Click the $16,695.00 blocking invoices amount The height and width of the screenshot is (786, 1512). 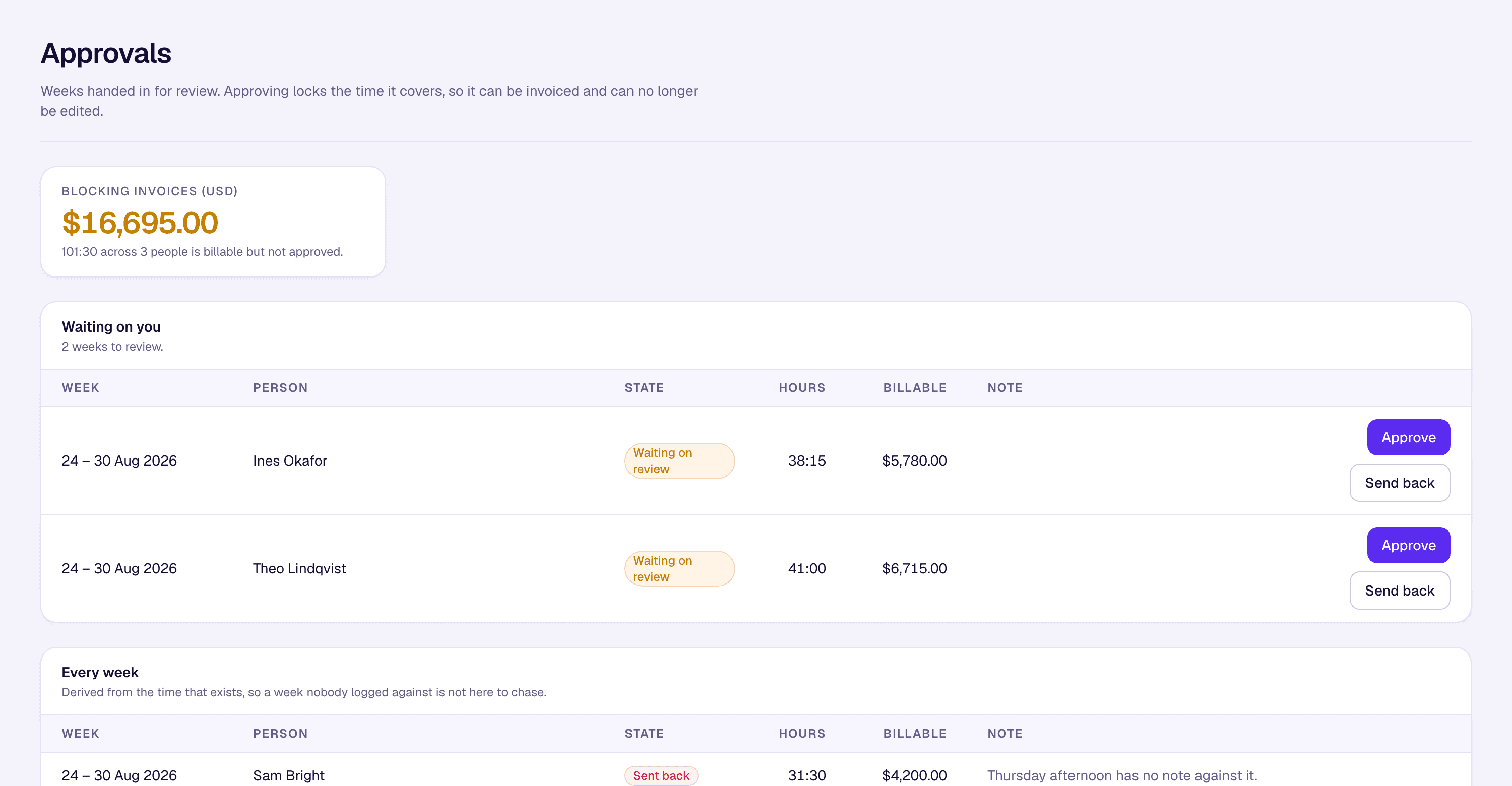tap(140, 223)
